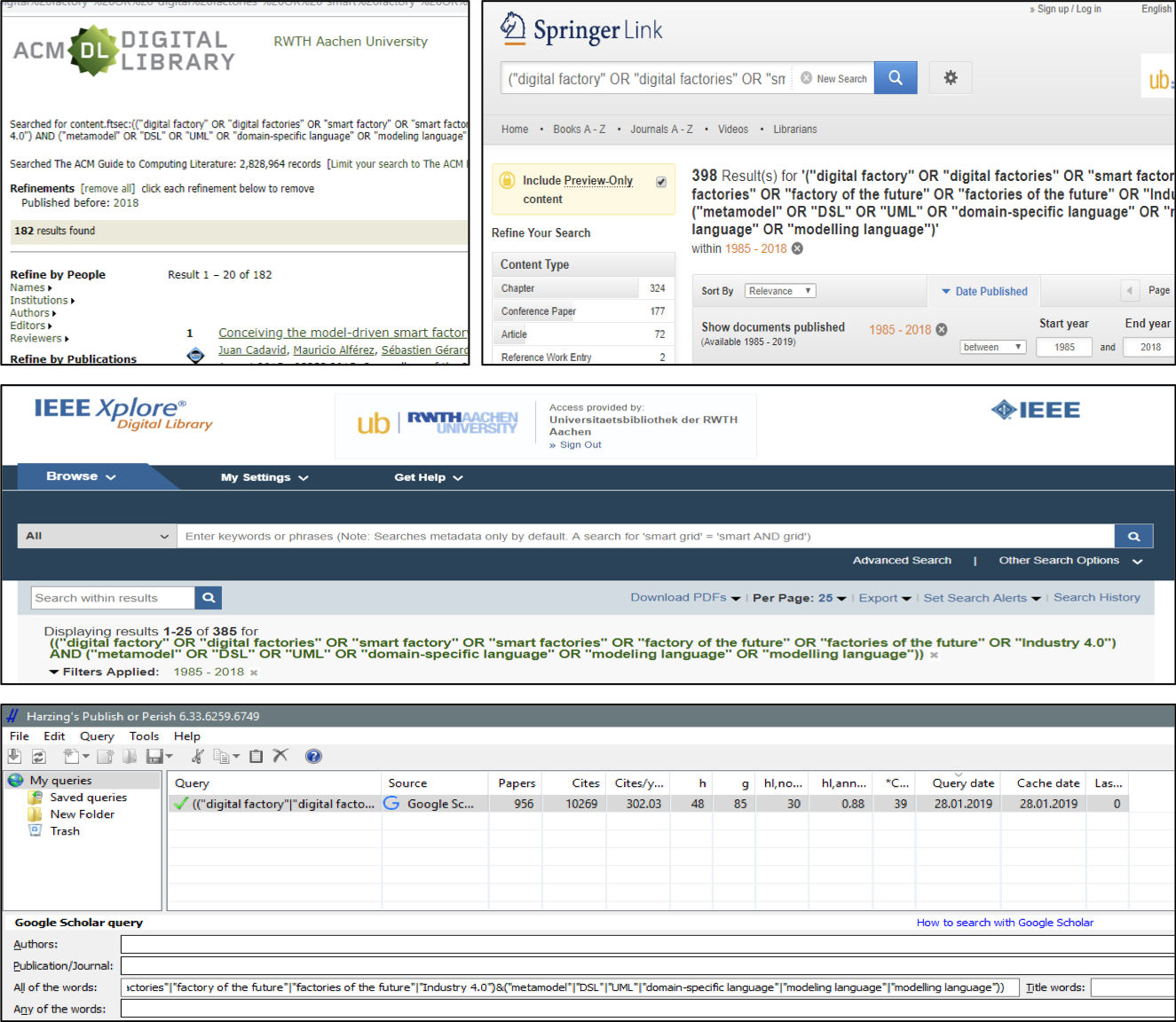The width and height of the screenshot is (1176, 1022).
Task: Open File menu in Publish or Perish
Action: tap(20, 736)
